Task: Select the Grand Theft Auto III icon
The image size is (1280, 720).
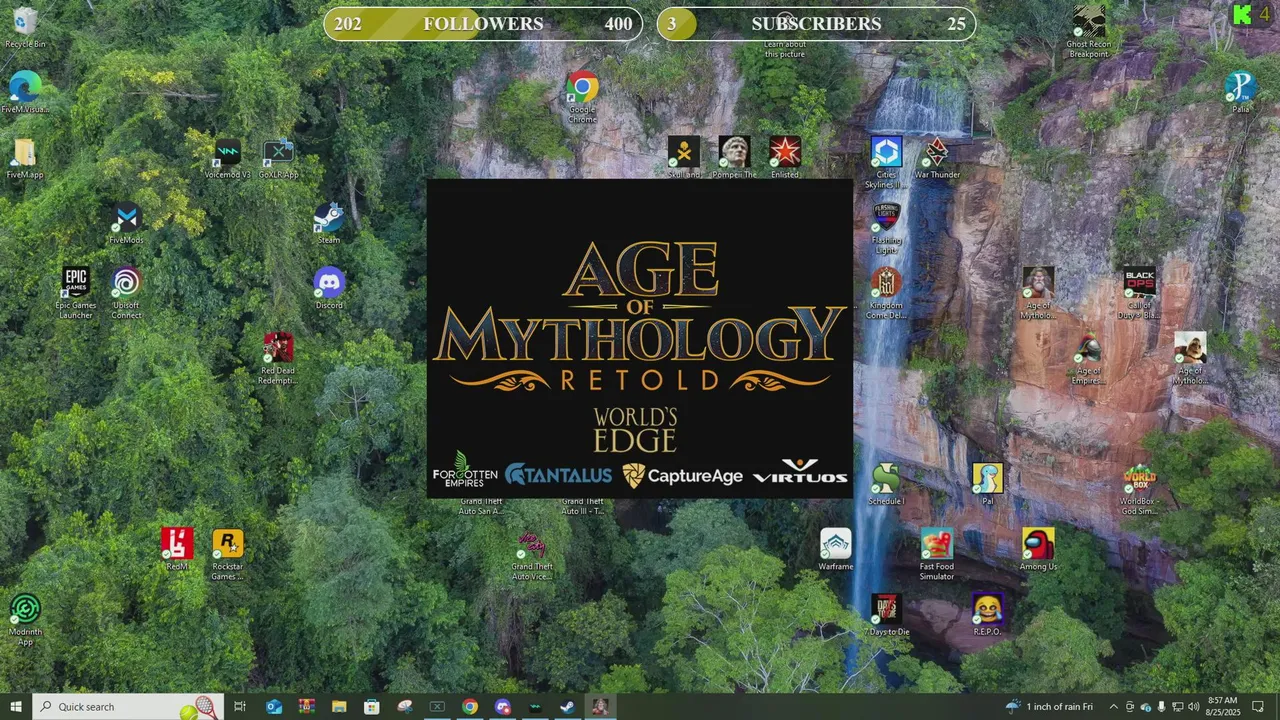Action: point(582,506)
